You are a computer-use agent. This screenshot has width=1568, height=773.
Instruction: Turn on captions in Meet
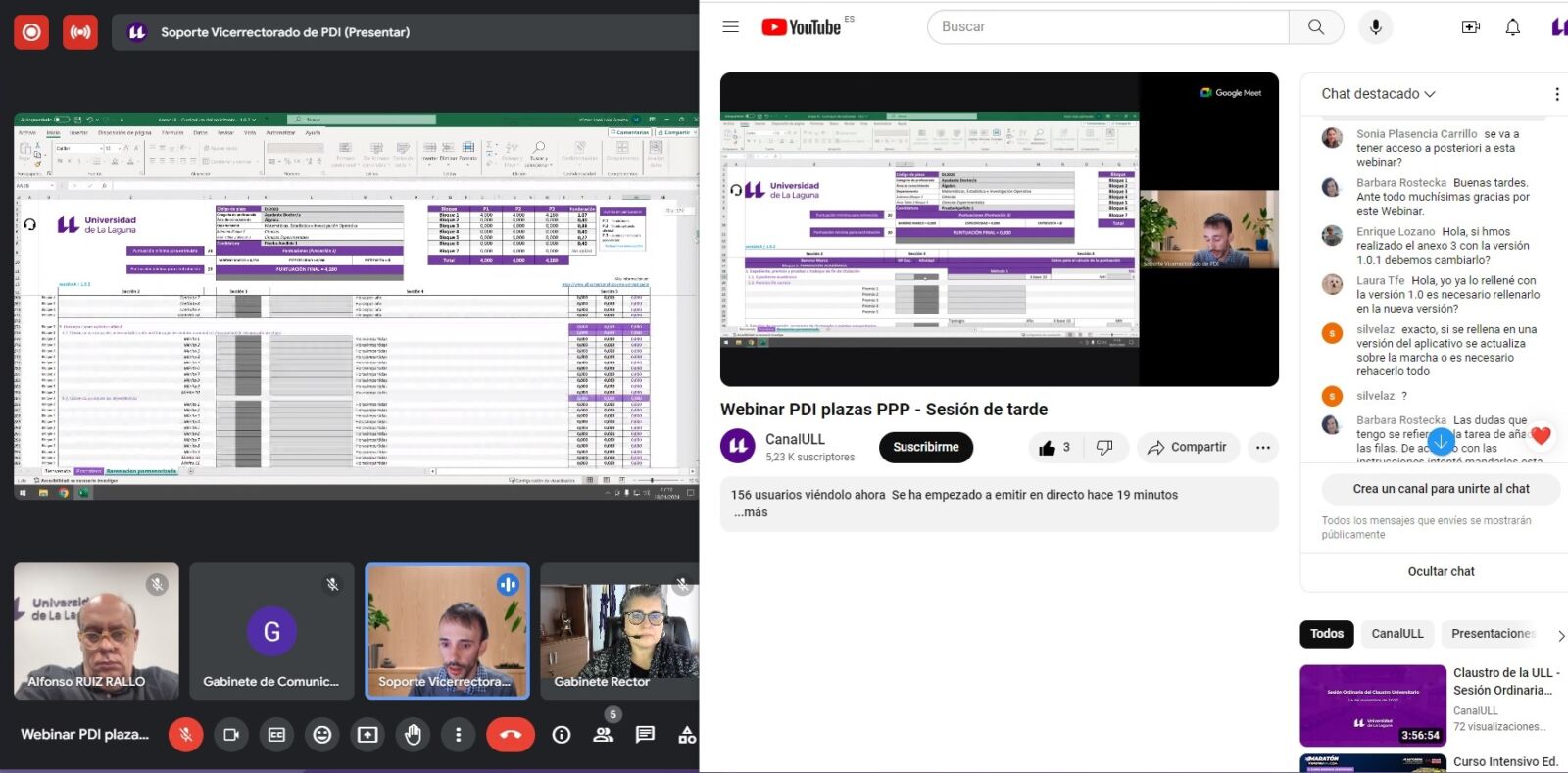tap(276, 735)
